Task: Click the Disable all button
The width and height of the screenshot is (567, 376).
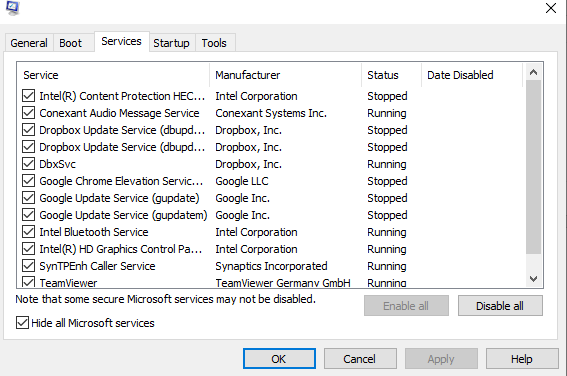Action: [500, 306]
